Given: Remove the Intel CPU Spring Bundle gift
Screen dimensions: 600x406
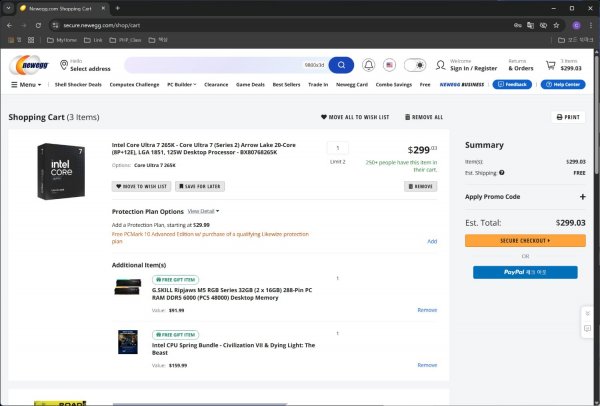Looking at the screenshot, I should (x=427, y=365).
